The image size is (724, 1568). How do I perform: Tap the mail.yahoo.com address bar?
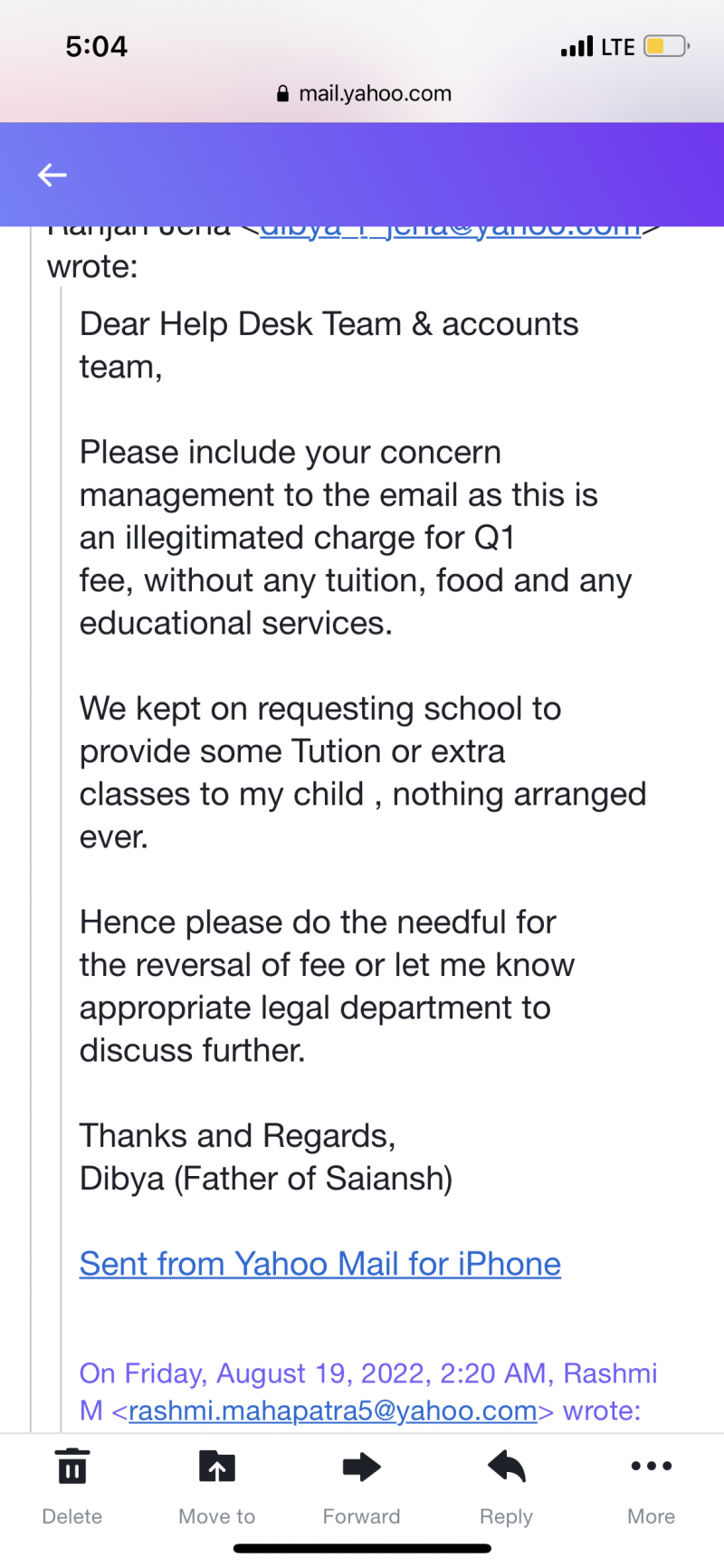[x=375, y=94]
